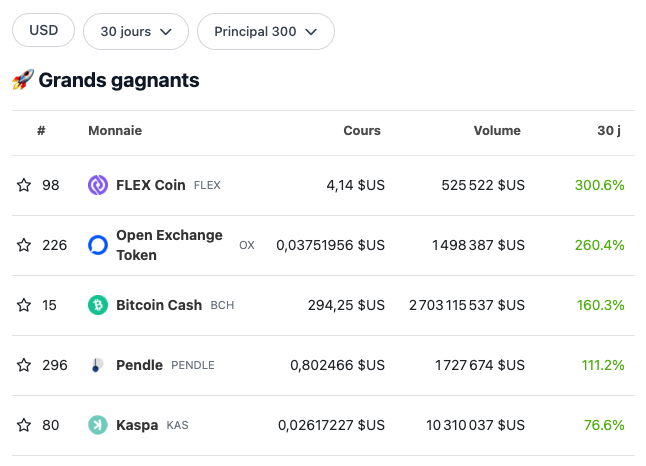
Task: Open the Bitcoin Cash name link
Action: click(x=159, y=305)
